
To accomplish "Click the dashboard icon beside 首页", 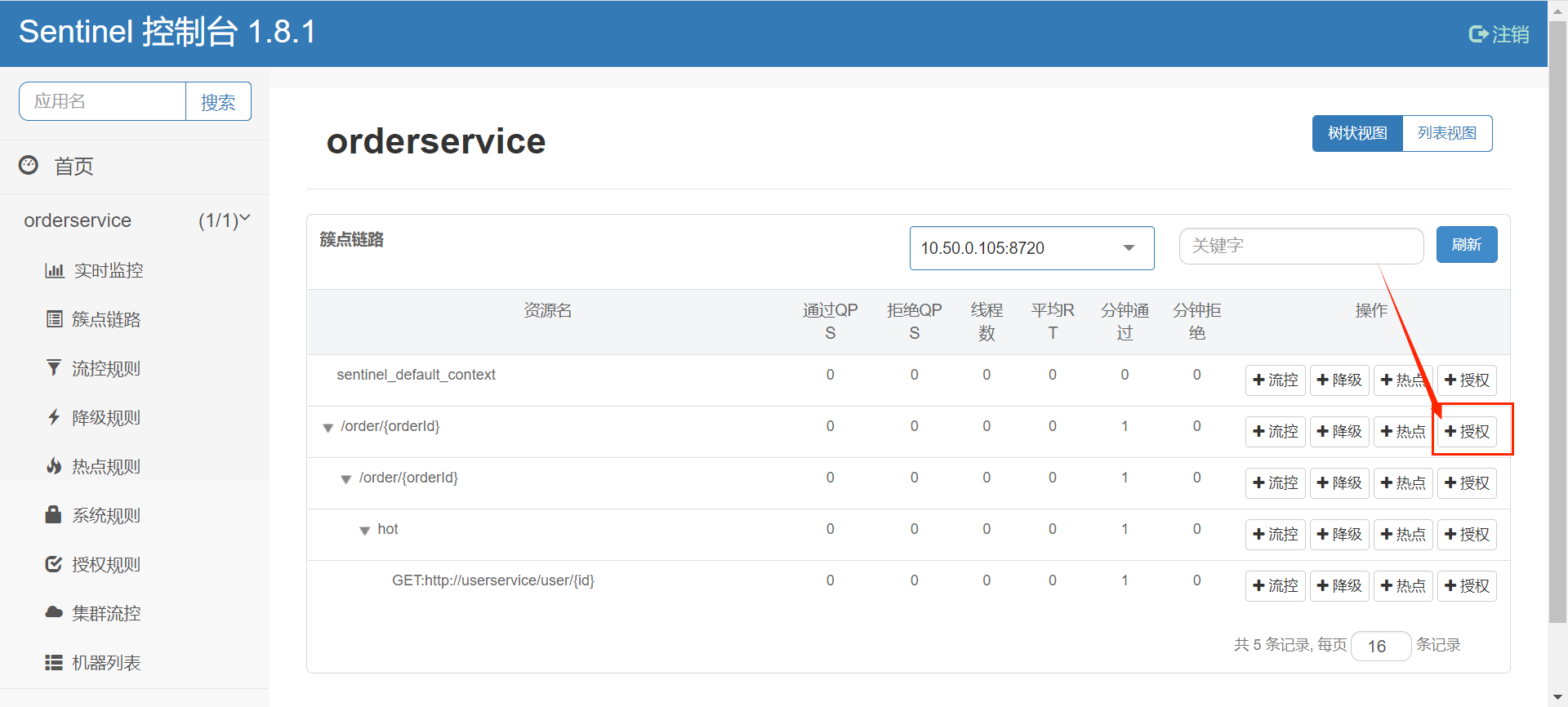I will point(29,165).
